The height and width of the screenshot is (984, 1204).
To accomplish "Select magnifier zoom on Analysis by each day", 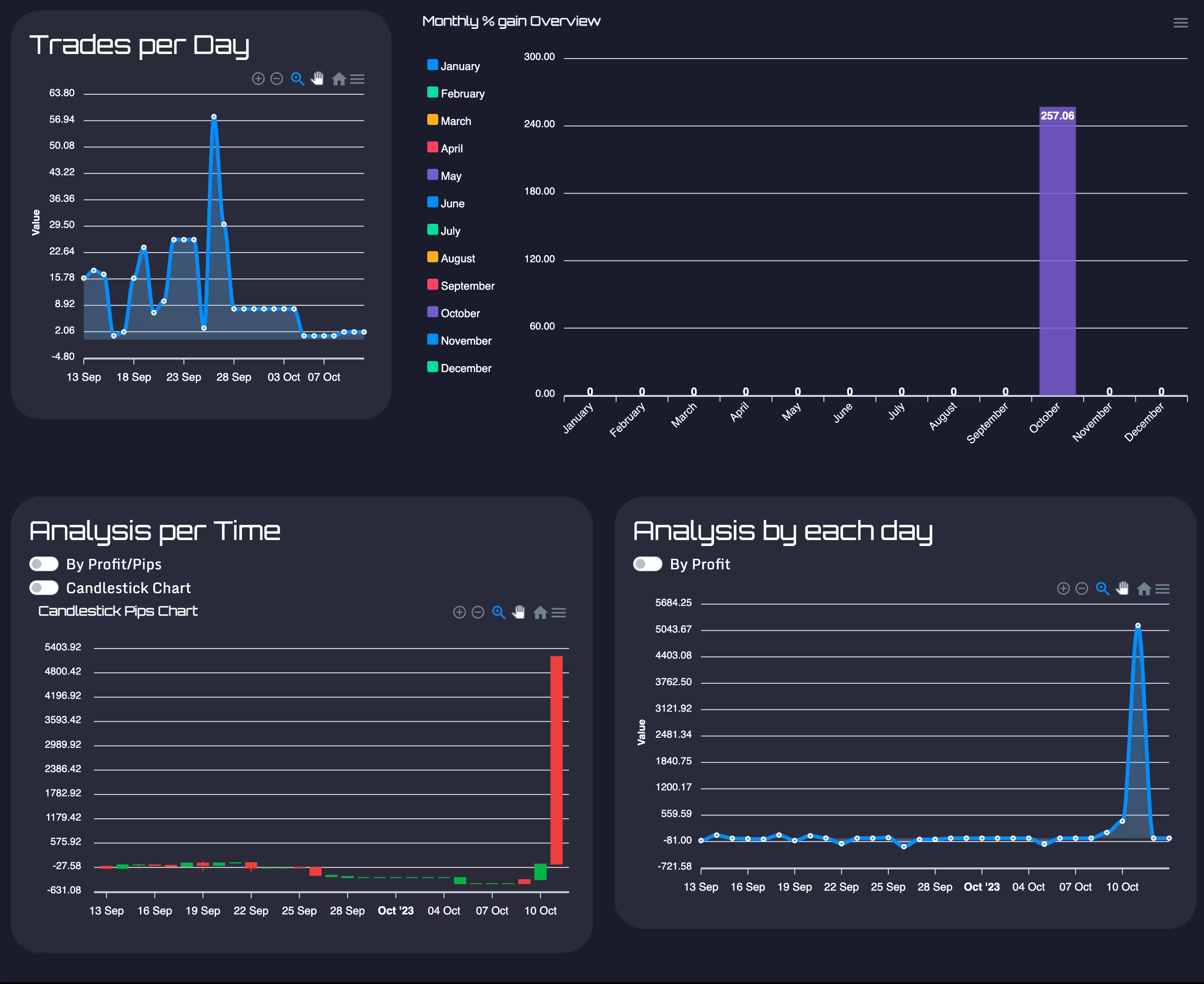I will pos(1102,589).
